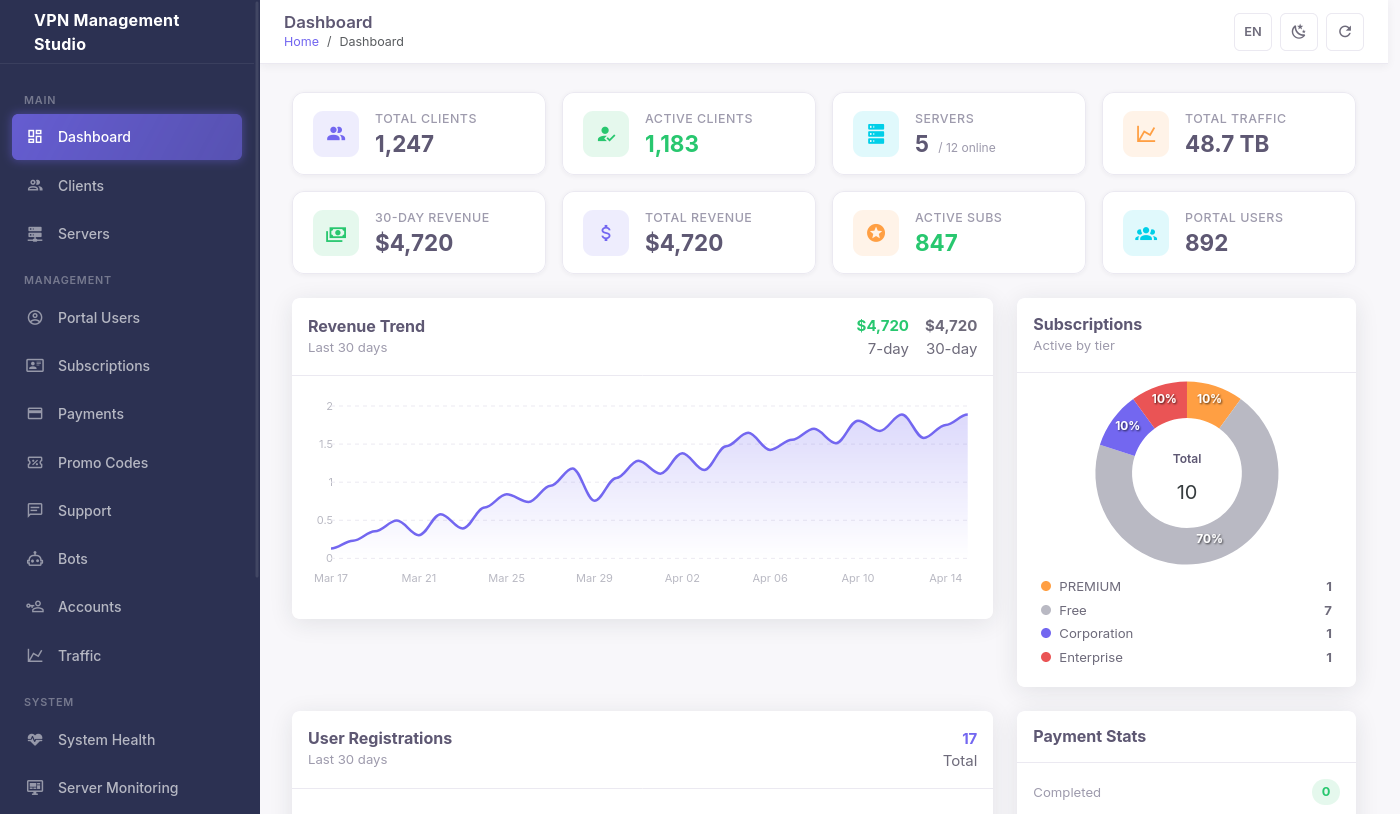
Task: Click the refresh button in the header
Action: (x=1344, y=31)
